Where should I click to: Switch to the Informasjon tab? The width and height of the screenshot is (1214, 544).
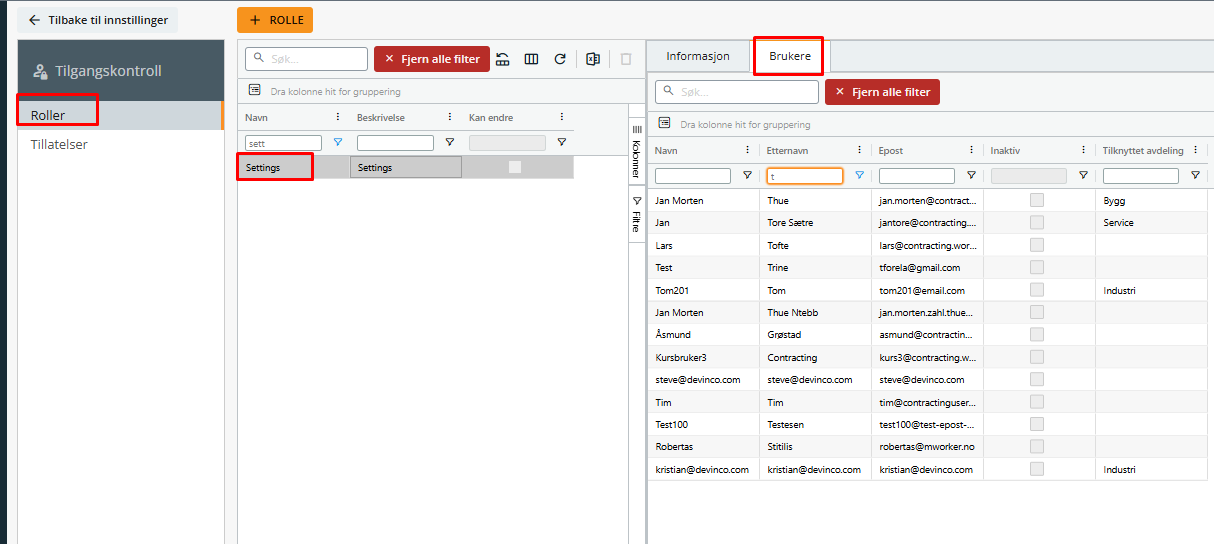click(x=698, y=56)
